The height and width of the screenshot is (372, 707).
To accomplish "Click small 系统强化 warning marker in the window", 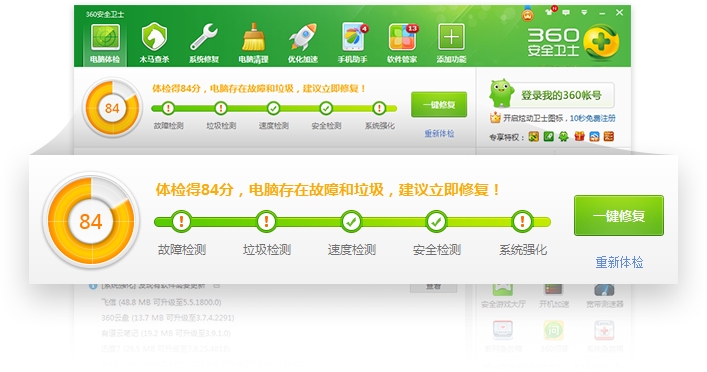I will click(x=379, y=108).
